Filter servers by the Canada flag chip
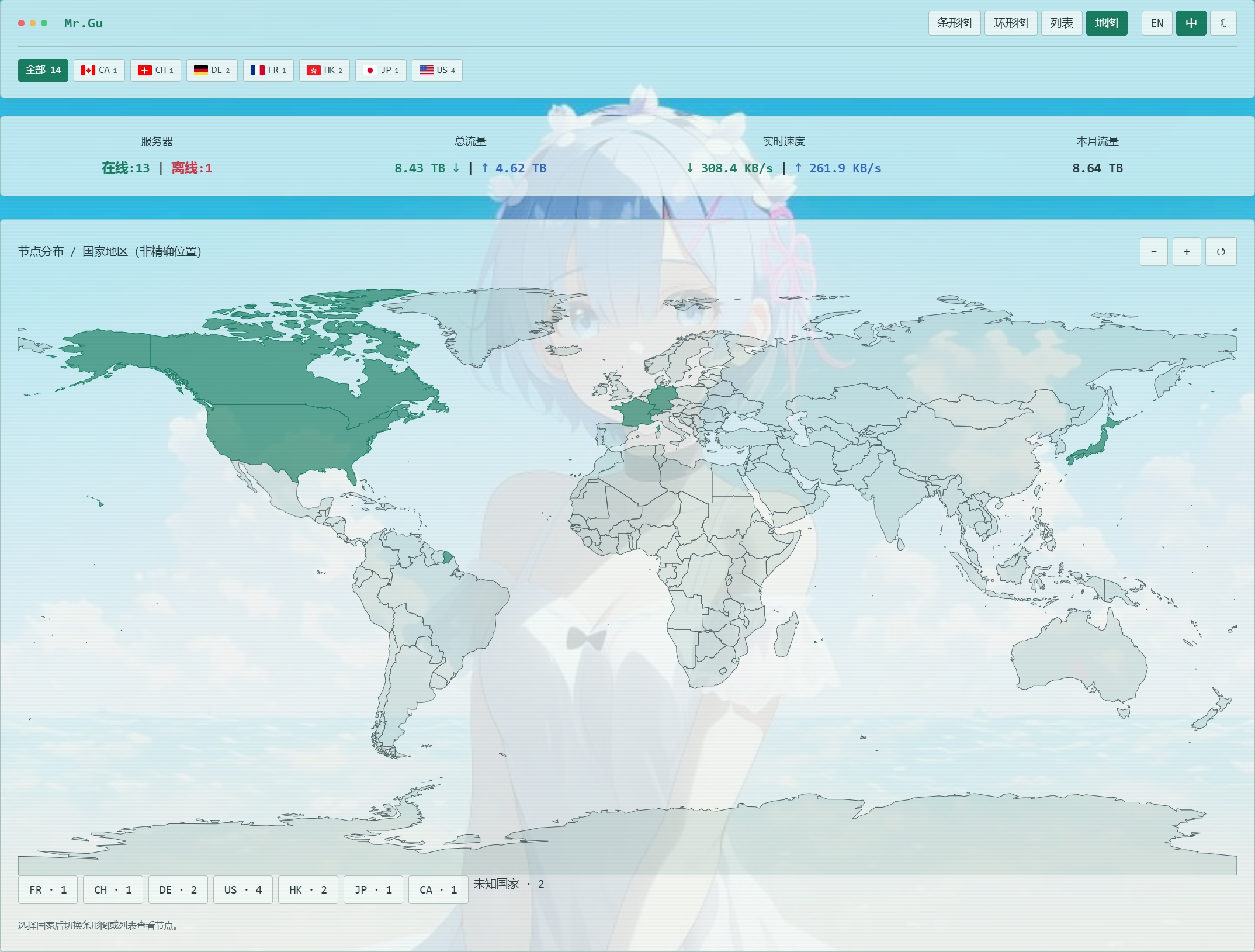Viewport: 1255px width, 952px height. (99, 70)
